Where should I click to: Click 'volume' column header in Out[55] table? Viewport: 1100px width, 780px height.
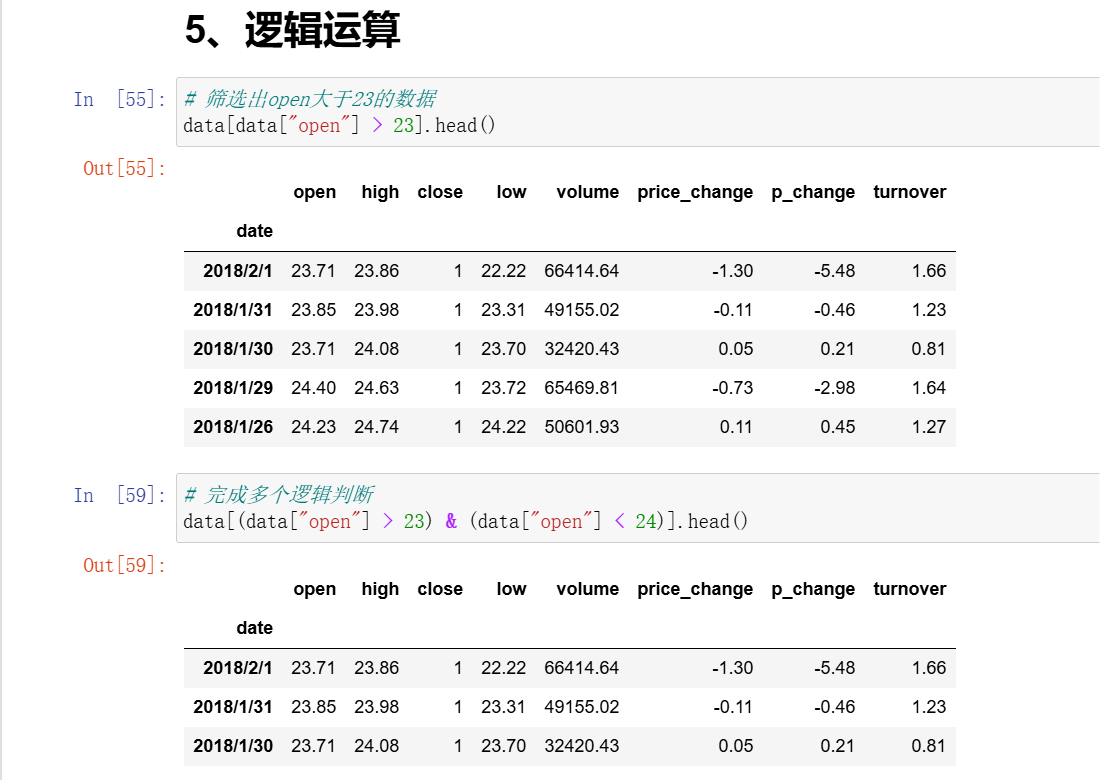tap(588, 192)
